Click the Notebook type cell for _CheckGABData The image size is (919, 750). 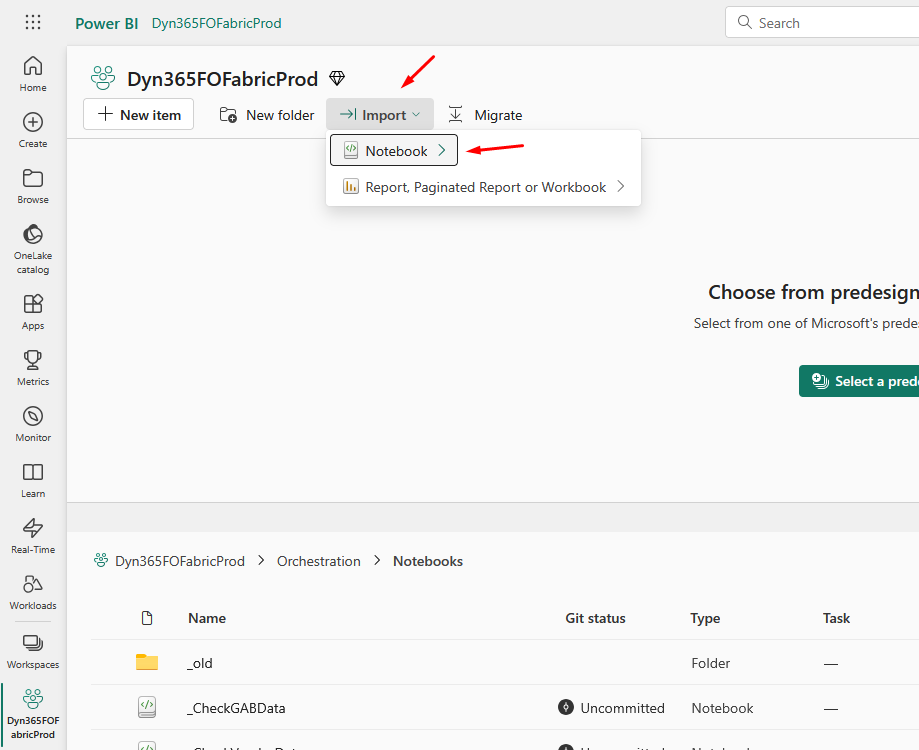pos(723,708)
